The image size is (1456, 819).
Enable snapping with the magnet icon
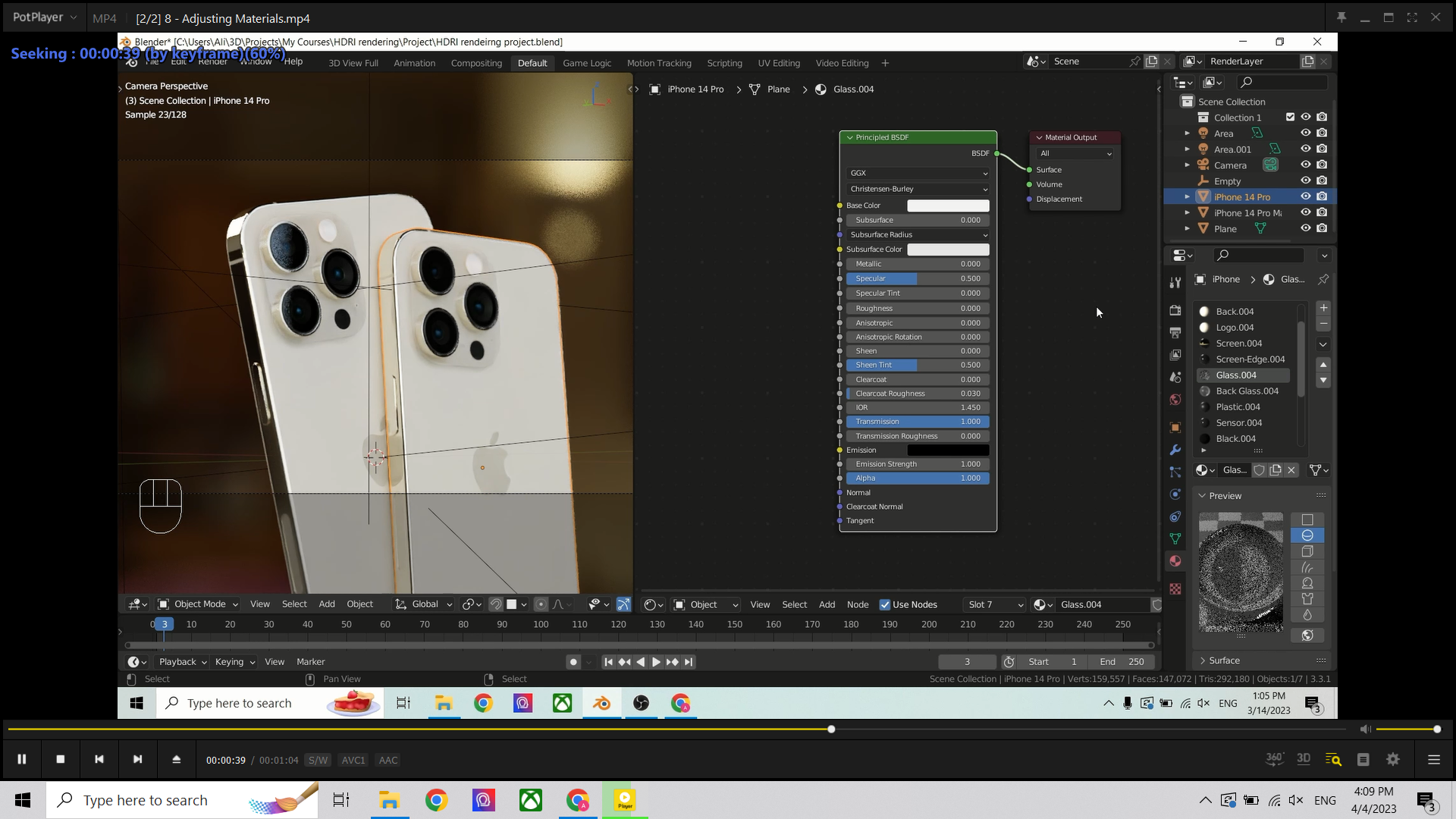click(x=496, y=604)
